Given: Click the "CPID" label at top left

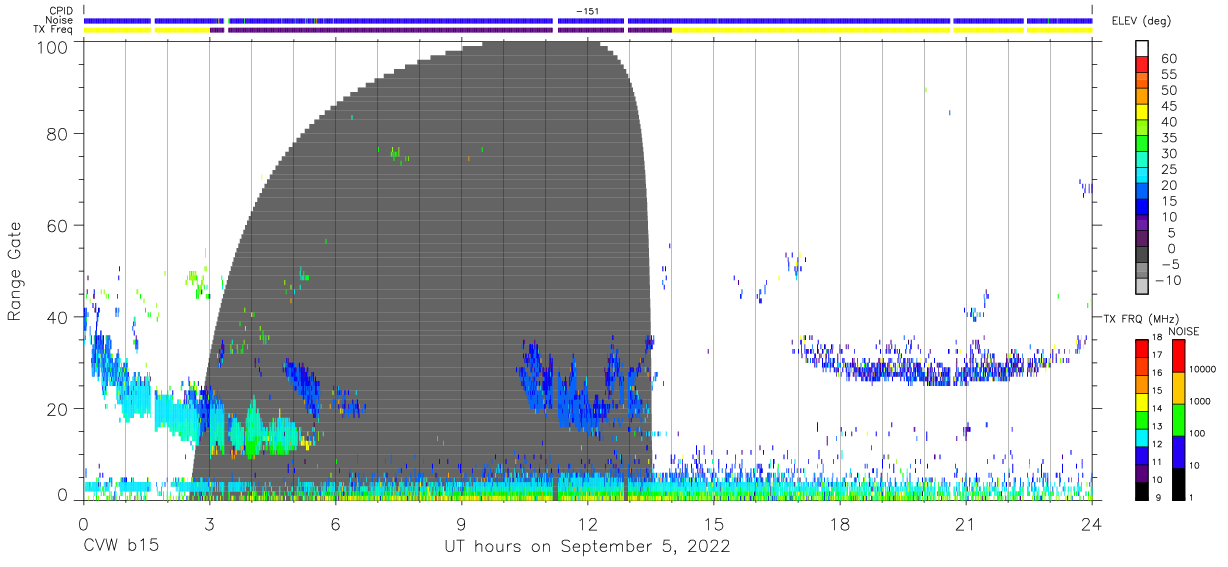Looking at the screenshot, I should coord(62,10).
